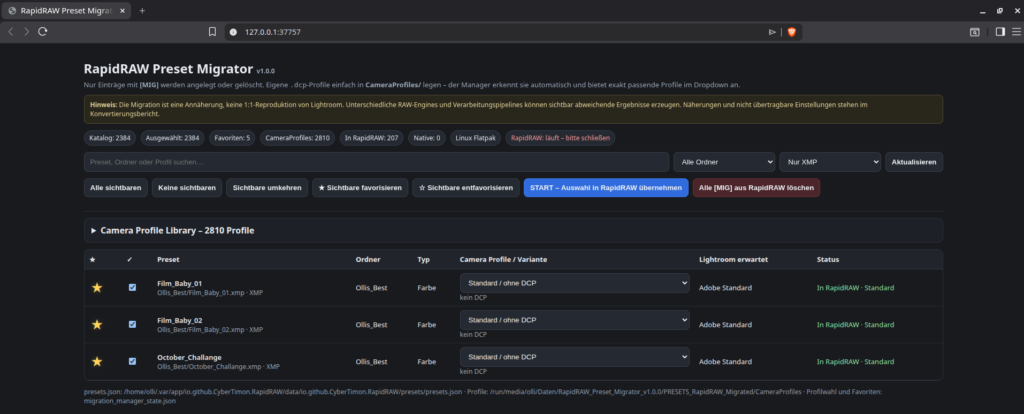Click the Status column header

[x=827, y=260]
